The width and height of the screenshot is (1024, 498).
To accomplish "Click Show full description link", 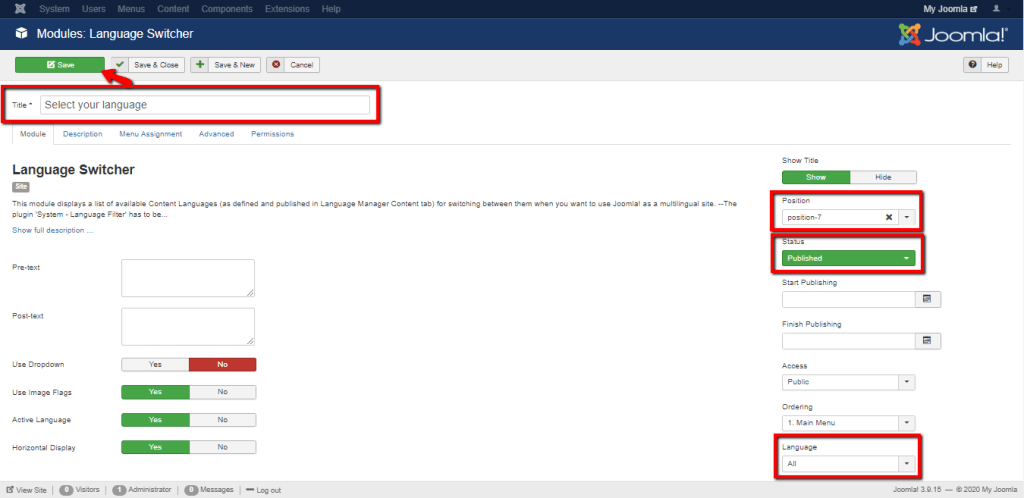I will pyautogui.click(x=52, y=230).
